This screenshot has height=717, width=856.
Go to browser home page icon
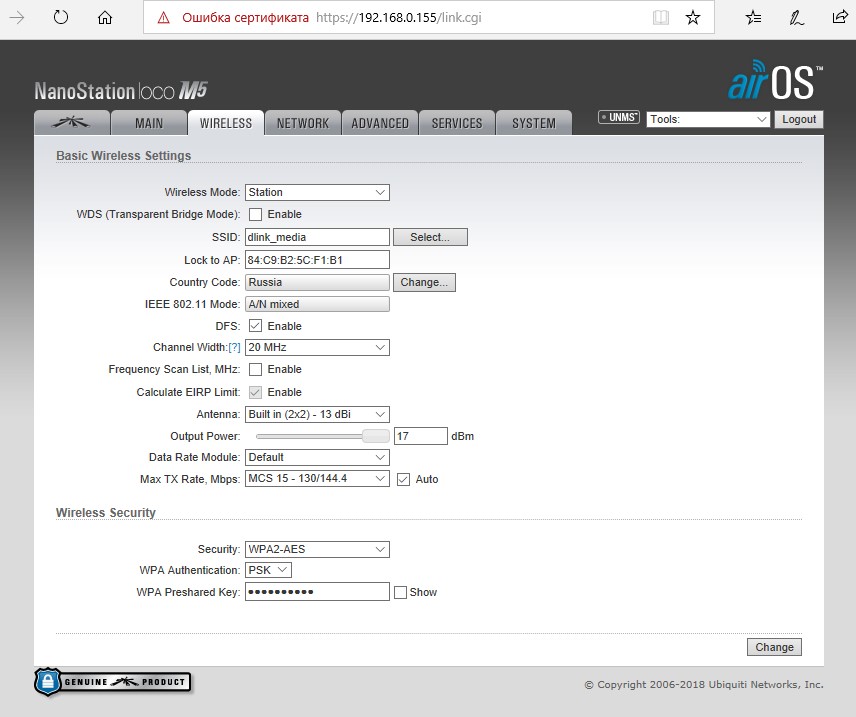pos(105,17)
